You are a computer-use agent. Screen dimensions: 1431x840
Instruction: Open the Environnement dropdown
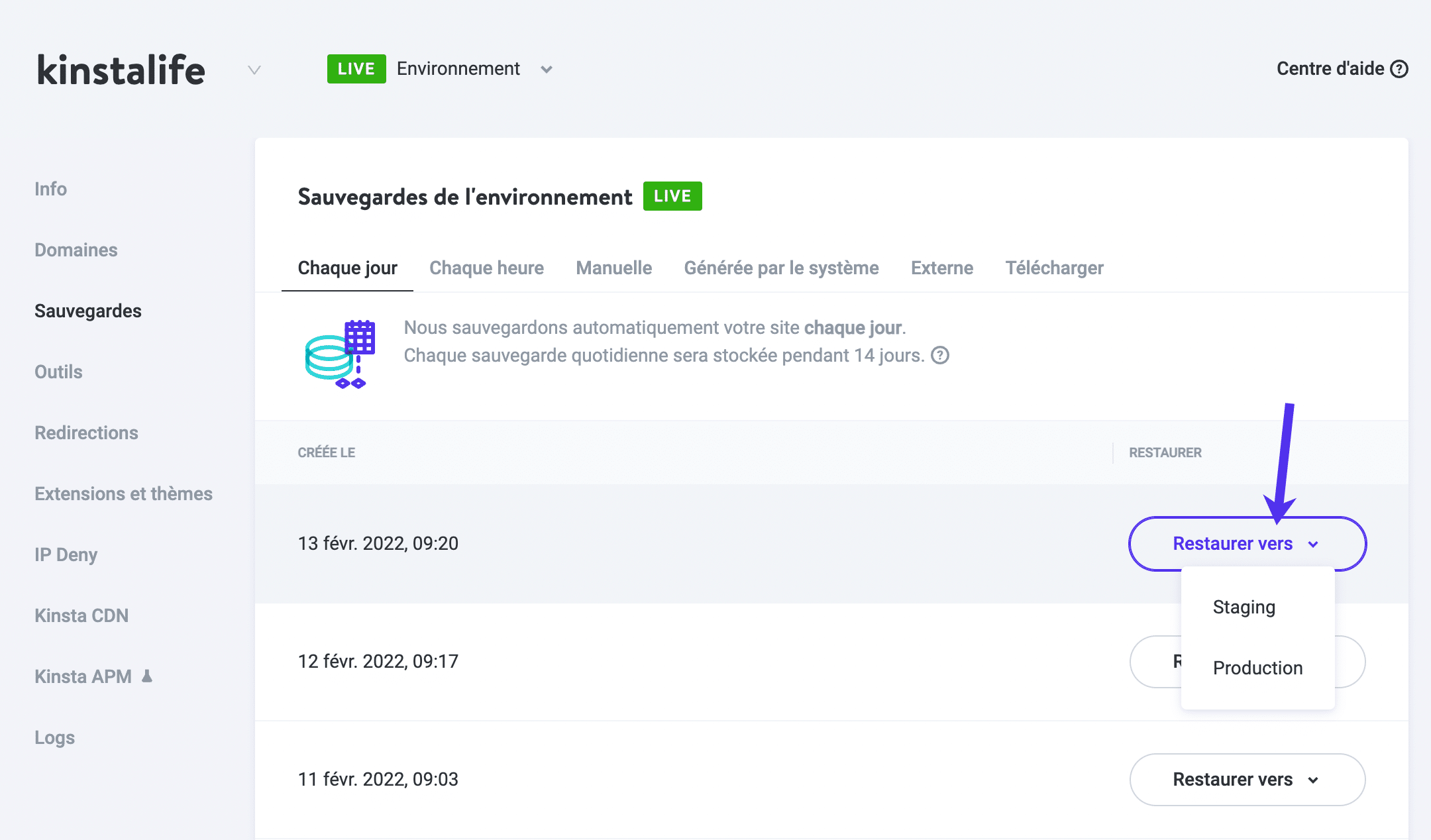click(x=546, y=69)
